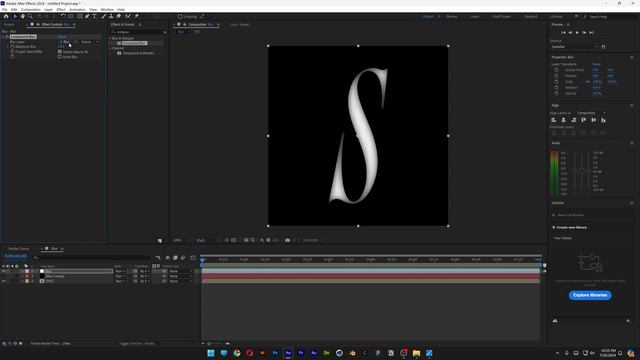
Task: Select the Puppet Pin tool
Action: pyautogui.click(x=137, y=16)
